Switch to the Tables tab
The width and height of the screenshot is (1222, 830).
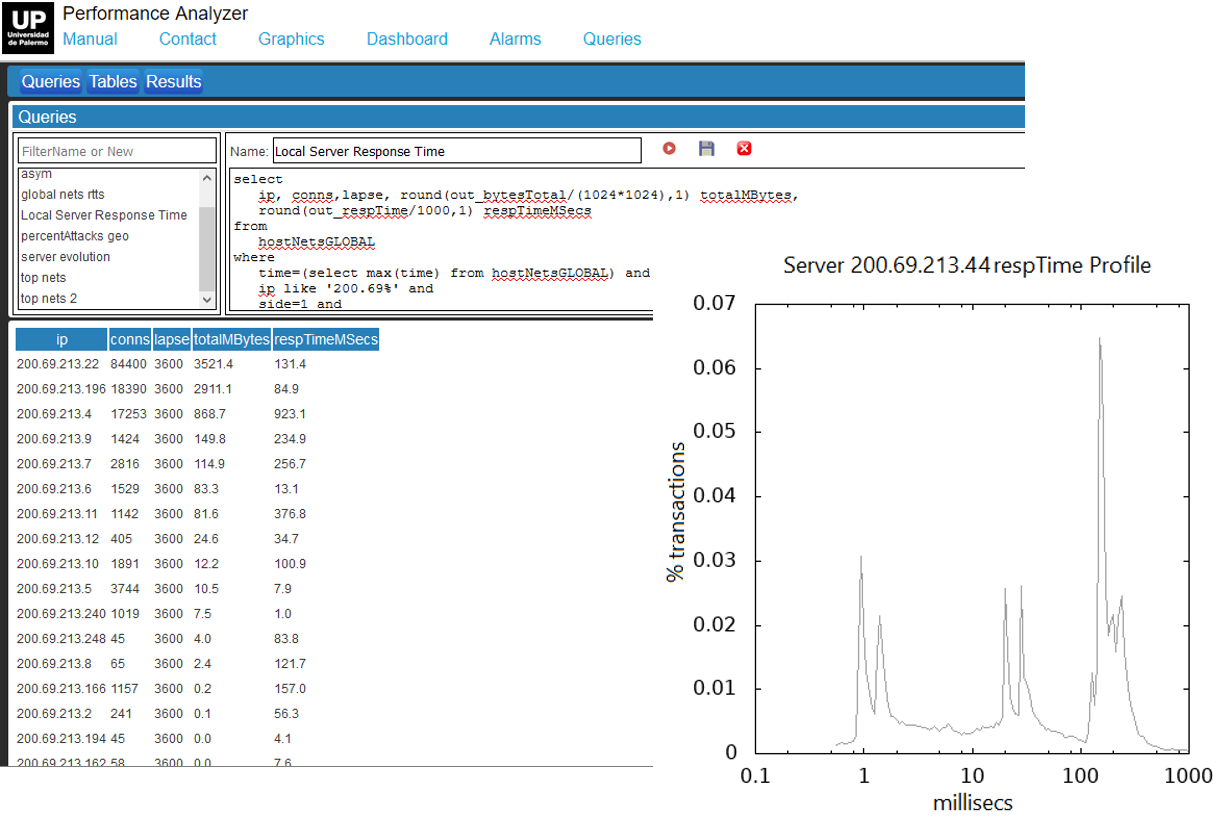pyautogui.click(x=112, y=81)
